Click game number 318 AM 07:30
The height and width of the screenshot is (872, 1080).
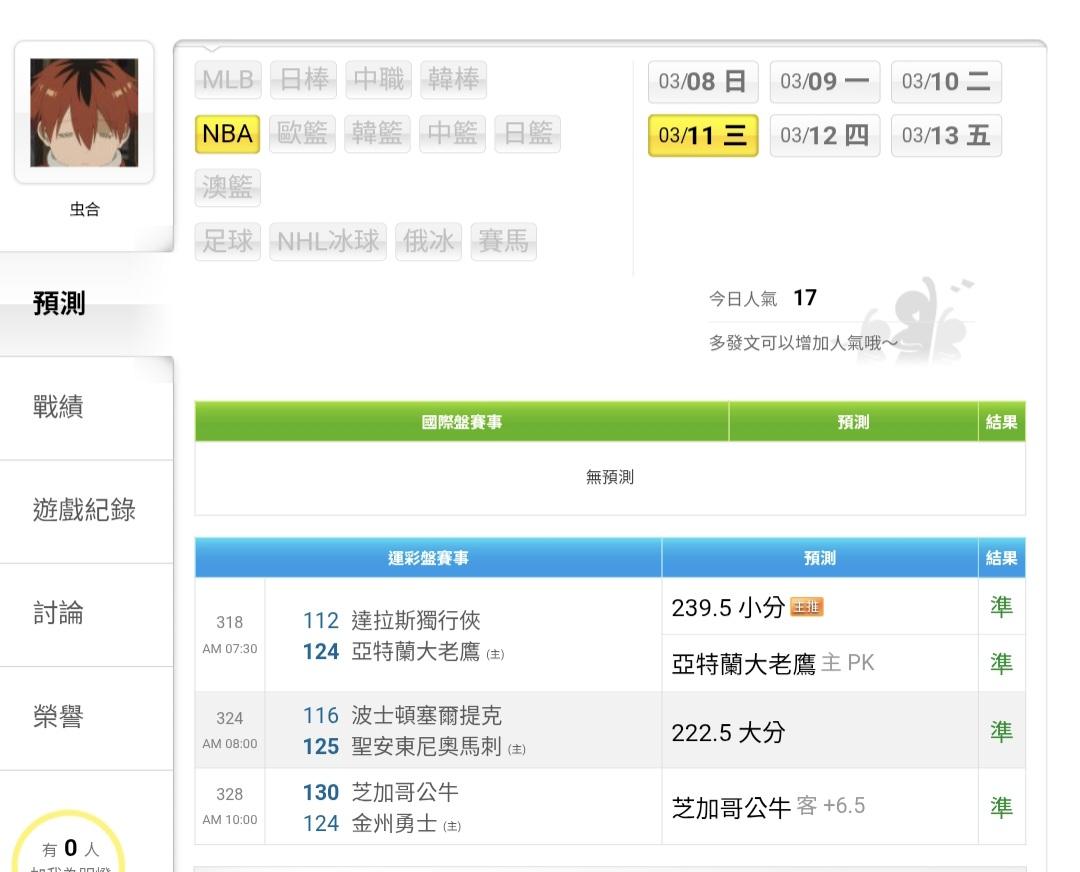click(x=229, y=635)
